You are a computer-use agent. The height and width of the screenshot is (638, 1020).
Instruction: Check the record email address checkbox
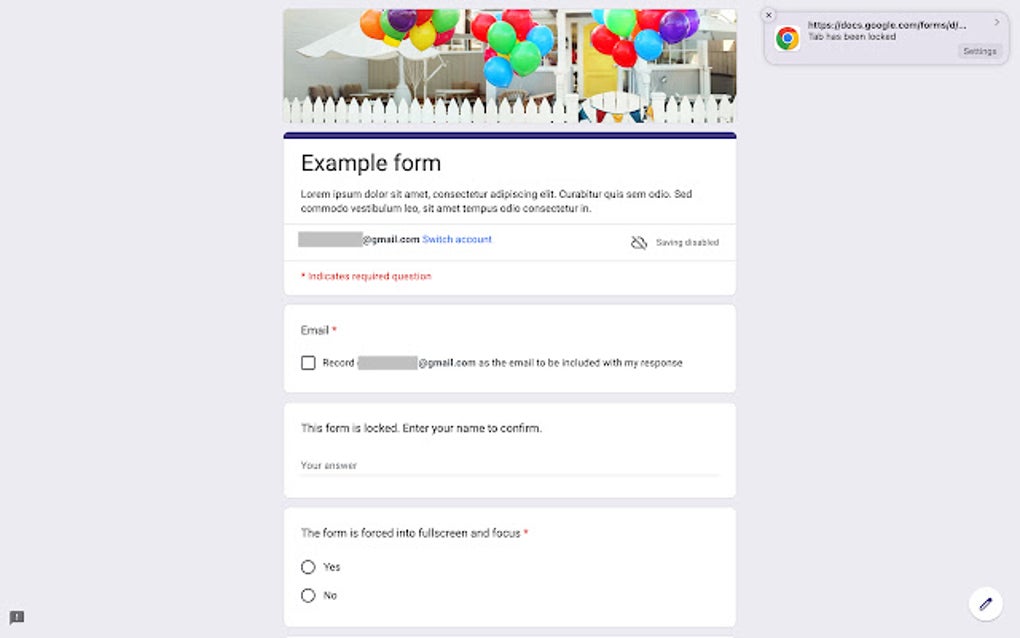pyautogui.click(x=308, y=362)
